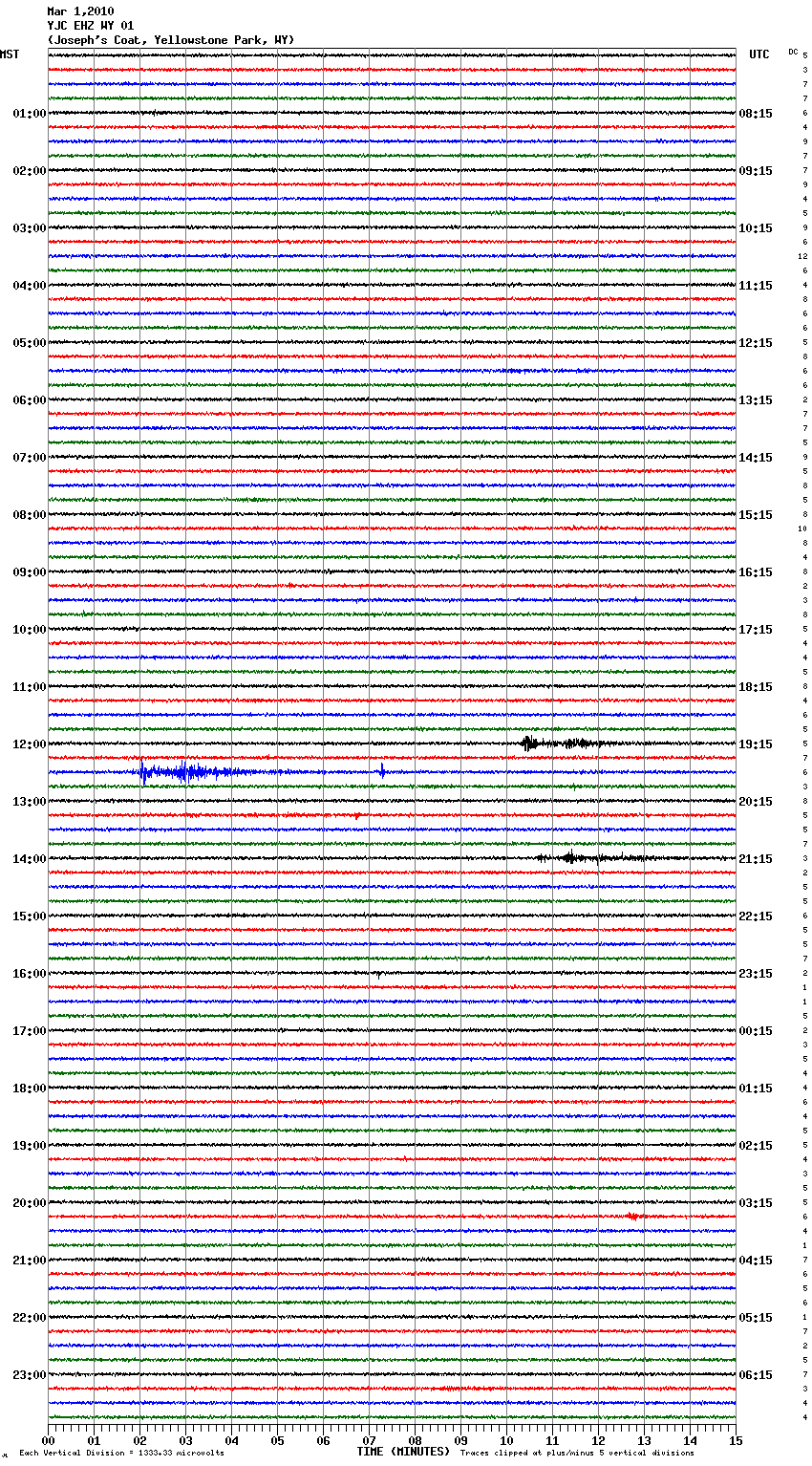Select the 07:00 MST time label
This screenshot has height=1466, width=812.
30,458
